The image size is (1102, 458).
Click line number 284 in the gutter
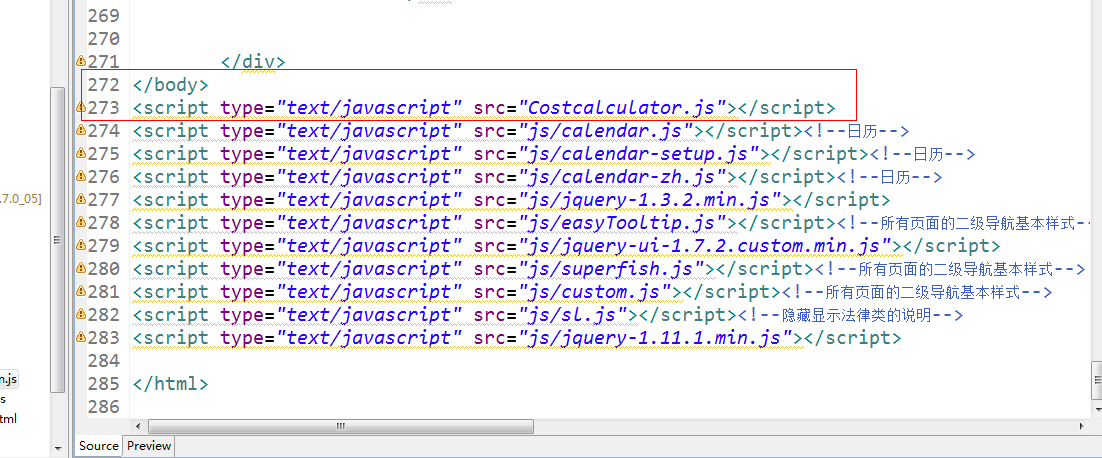click(103, 361)
